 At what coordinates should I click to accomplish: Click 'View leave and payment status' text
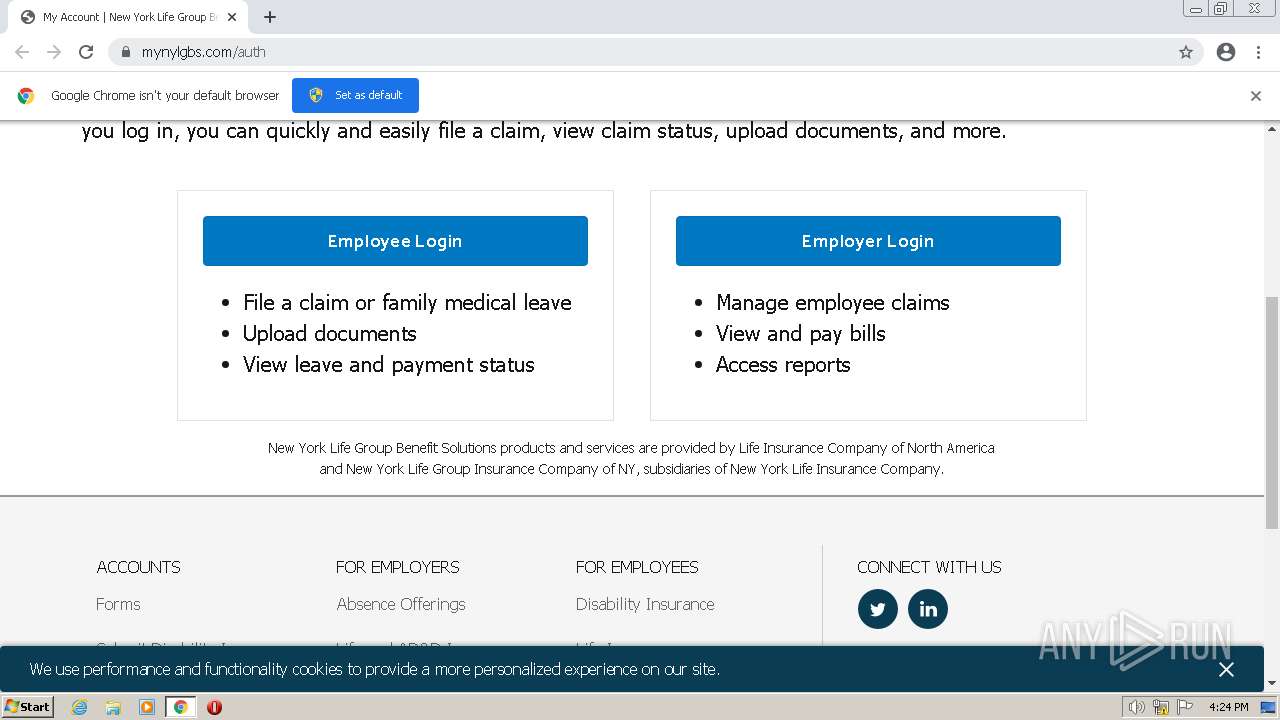point(389,365)
